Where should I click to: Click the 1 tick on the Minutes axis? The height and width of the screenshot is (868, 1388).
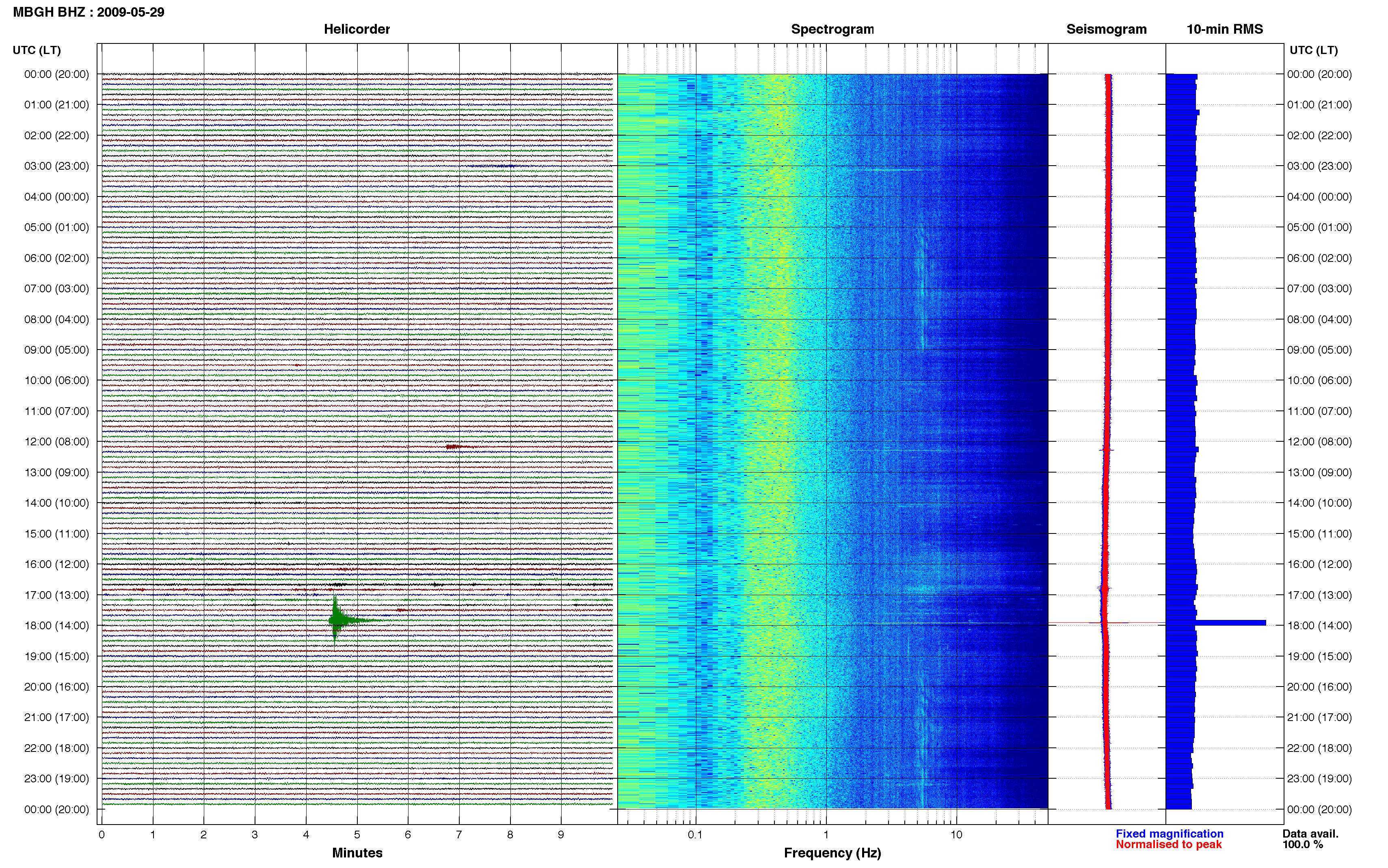click(153, 835)
